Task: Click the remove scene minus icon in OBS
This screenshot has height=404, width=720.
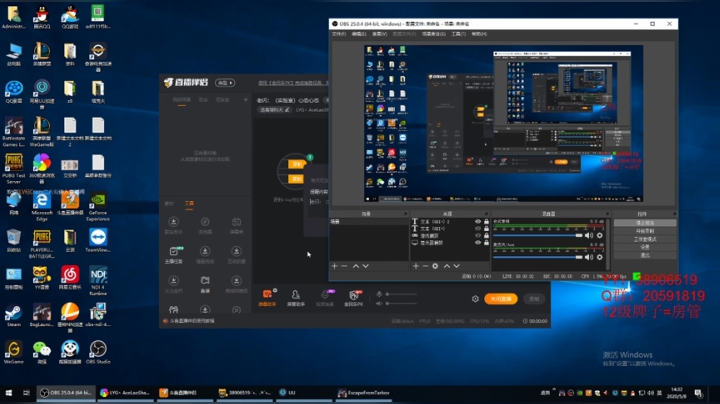Action: pyautogui.click(x=344, y=266)
